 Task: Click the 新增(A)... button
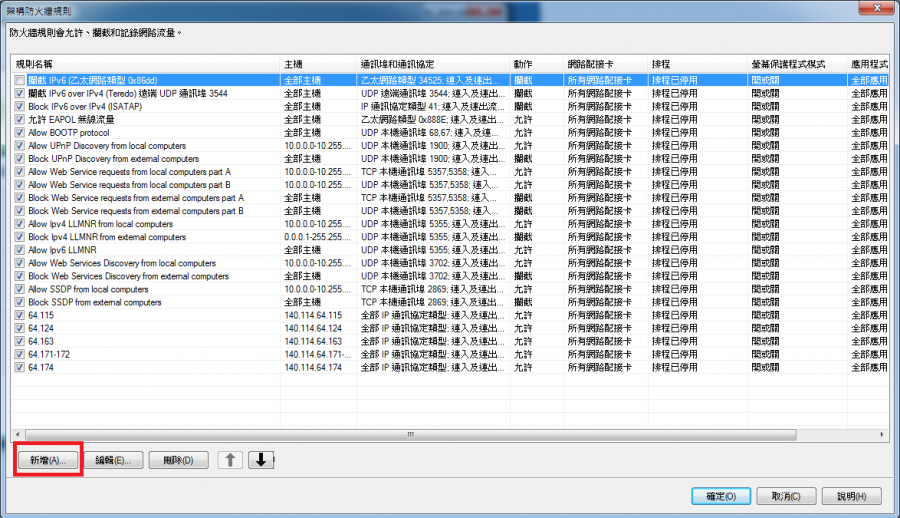click(x=47, y=460)
